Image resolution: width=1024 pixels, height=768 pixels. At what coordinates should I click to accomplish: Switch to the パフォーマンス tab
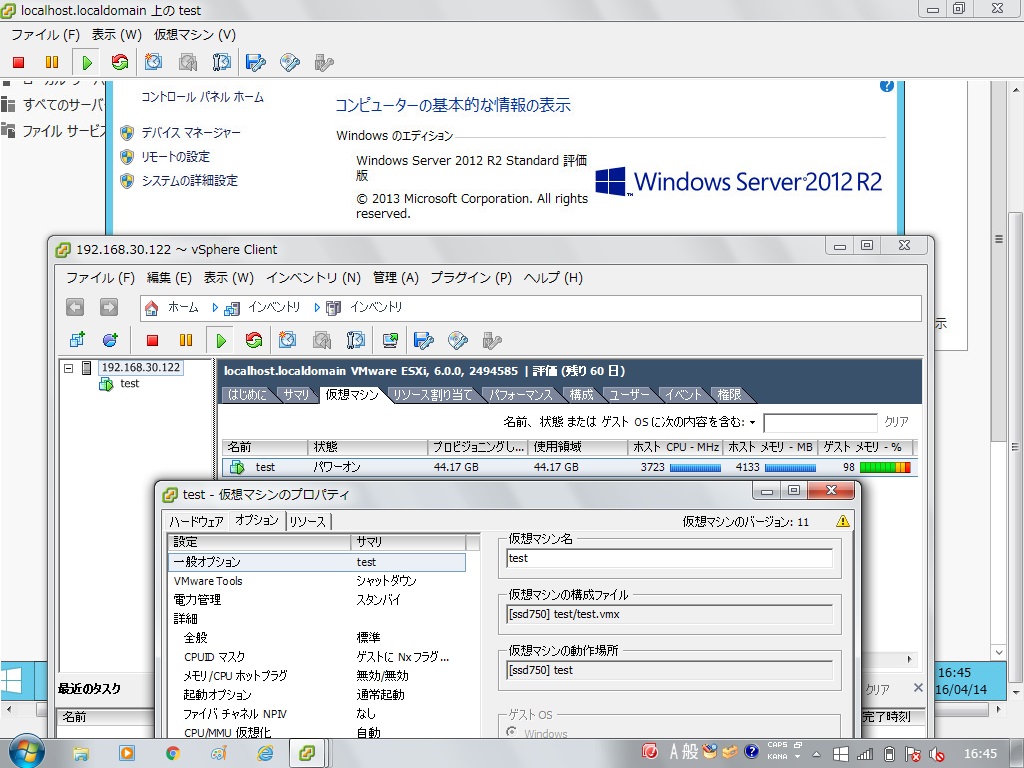tap(521, 395)
